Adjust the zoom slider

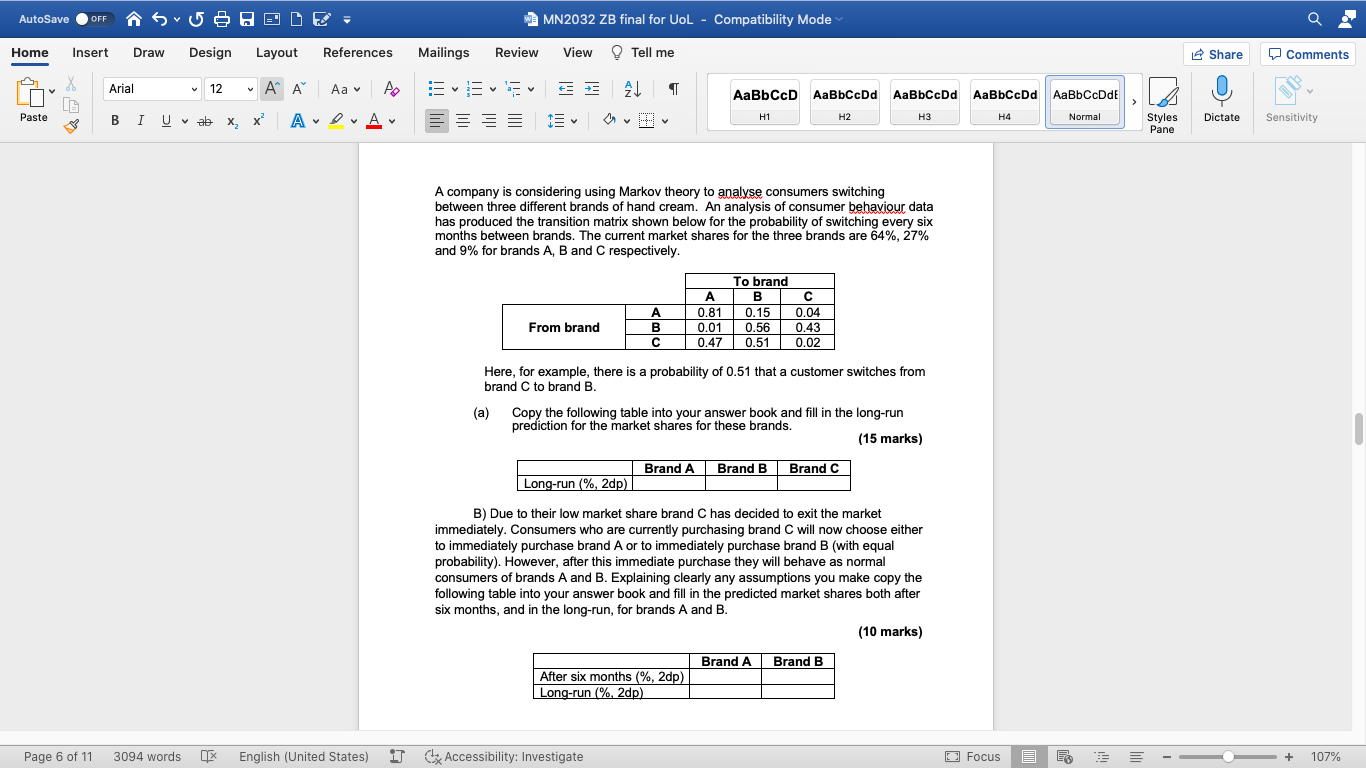[1227, 757]
